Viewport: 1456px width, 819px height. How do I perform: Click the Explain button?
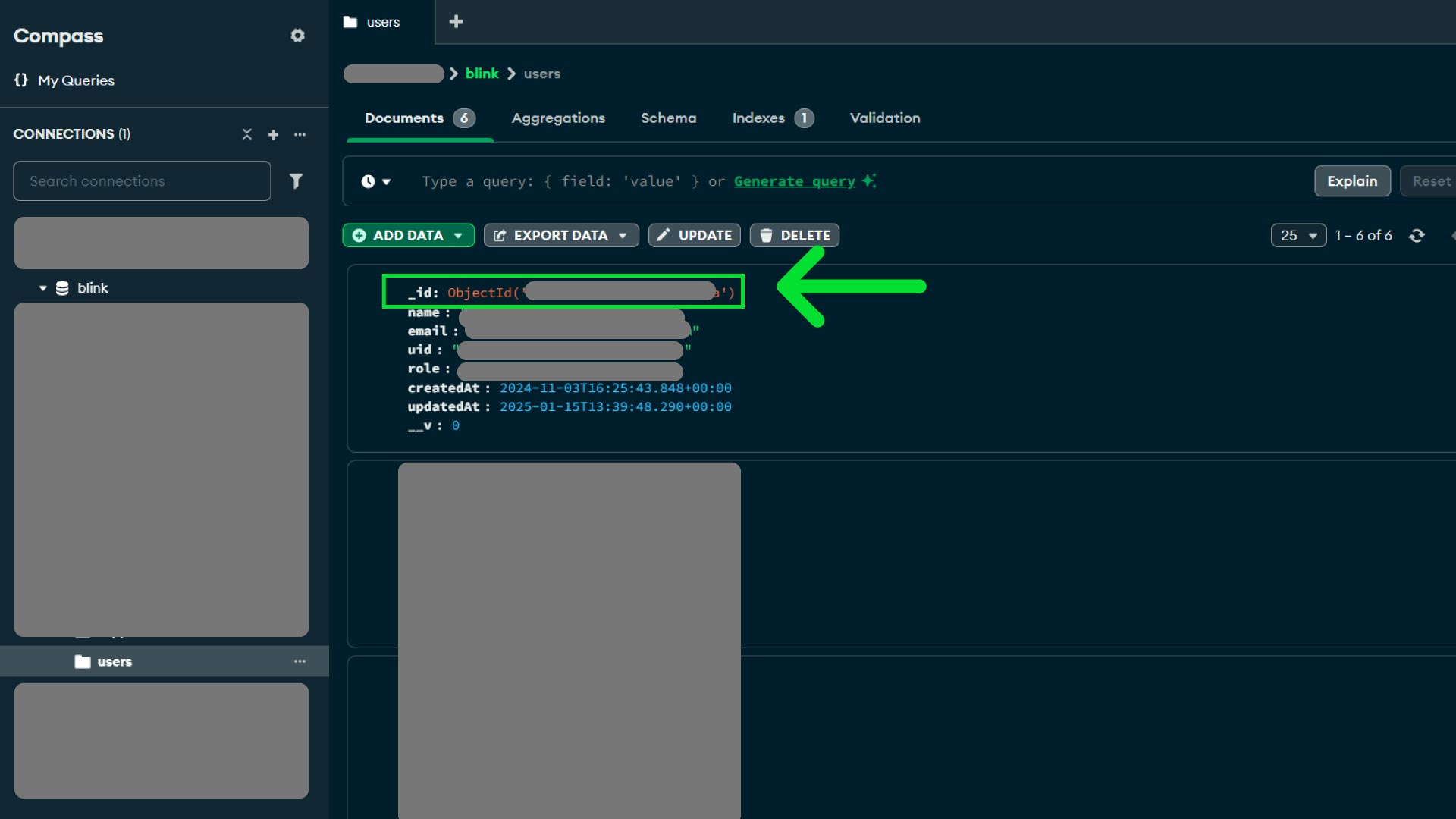tap(1352, 181)
